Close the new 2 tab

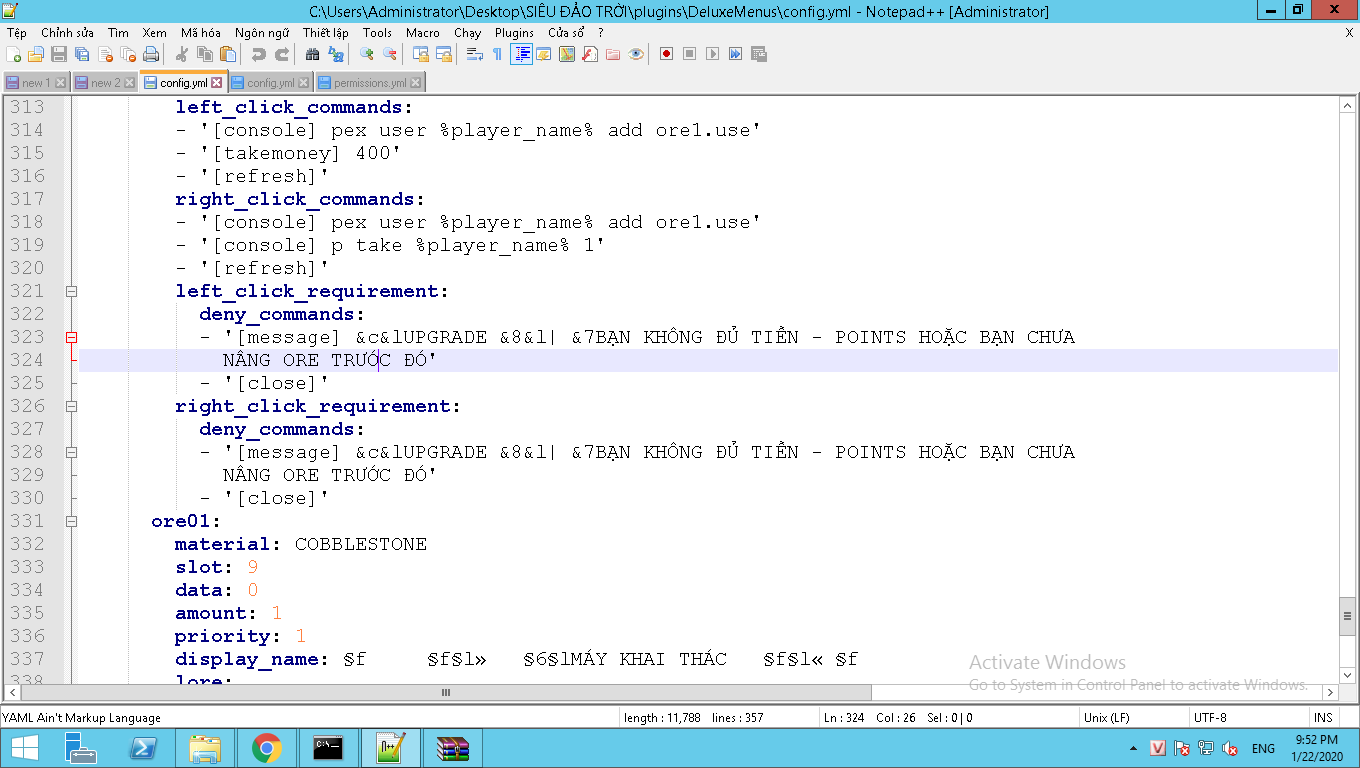pos(130,83)
